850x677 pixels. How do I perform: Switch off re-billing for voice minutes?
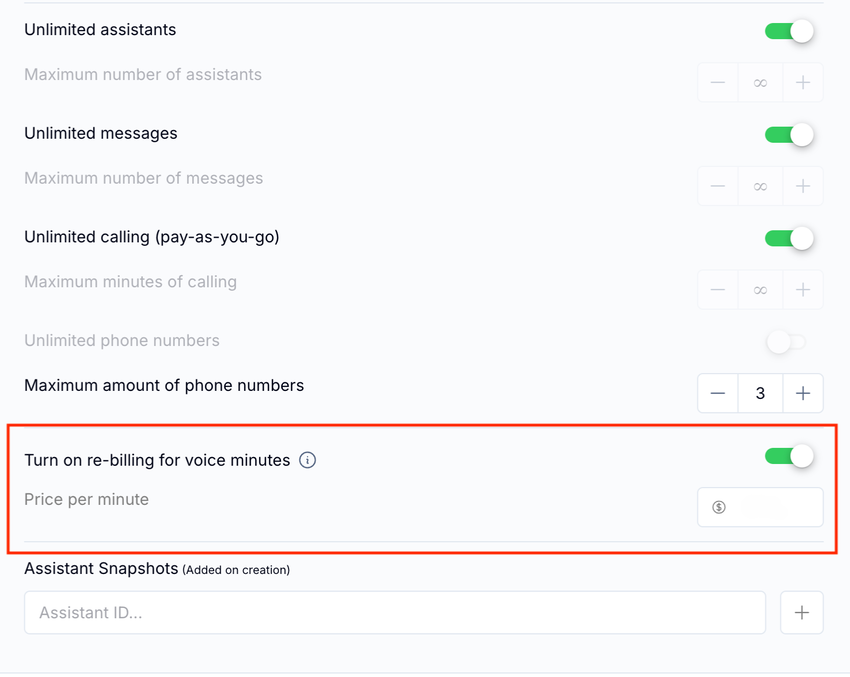pyautogui.click(x=789, y=457)
